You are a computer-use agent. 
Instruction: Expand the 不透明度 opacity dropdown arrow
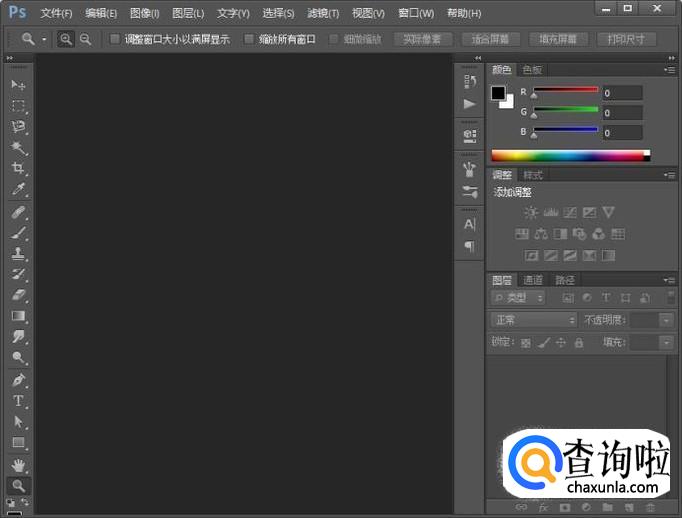666,321
